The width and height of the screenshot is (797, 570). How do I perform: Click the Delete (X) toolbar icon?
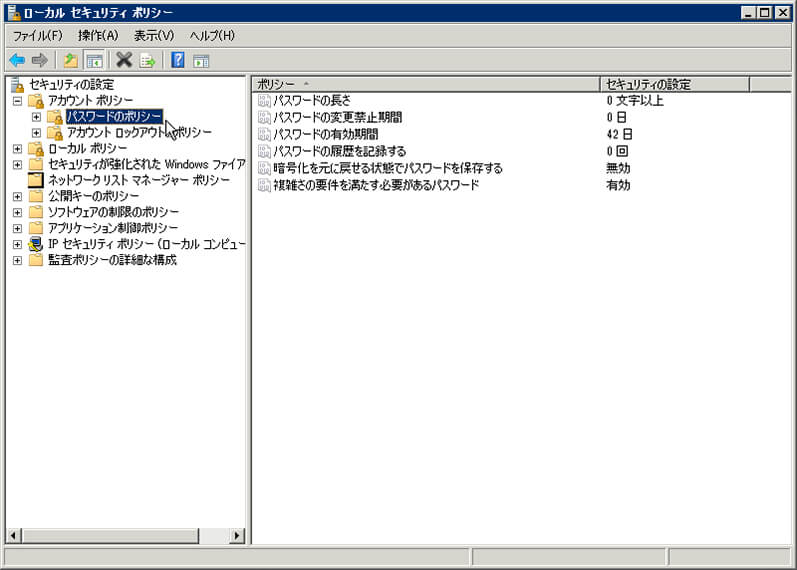click(124, 60)
